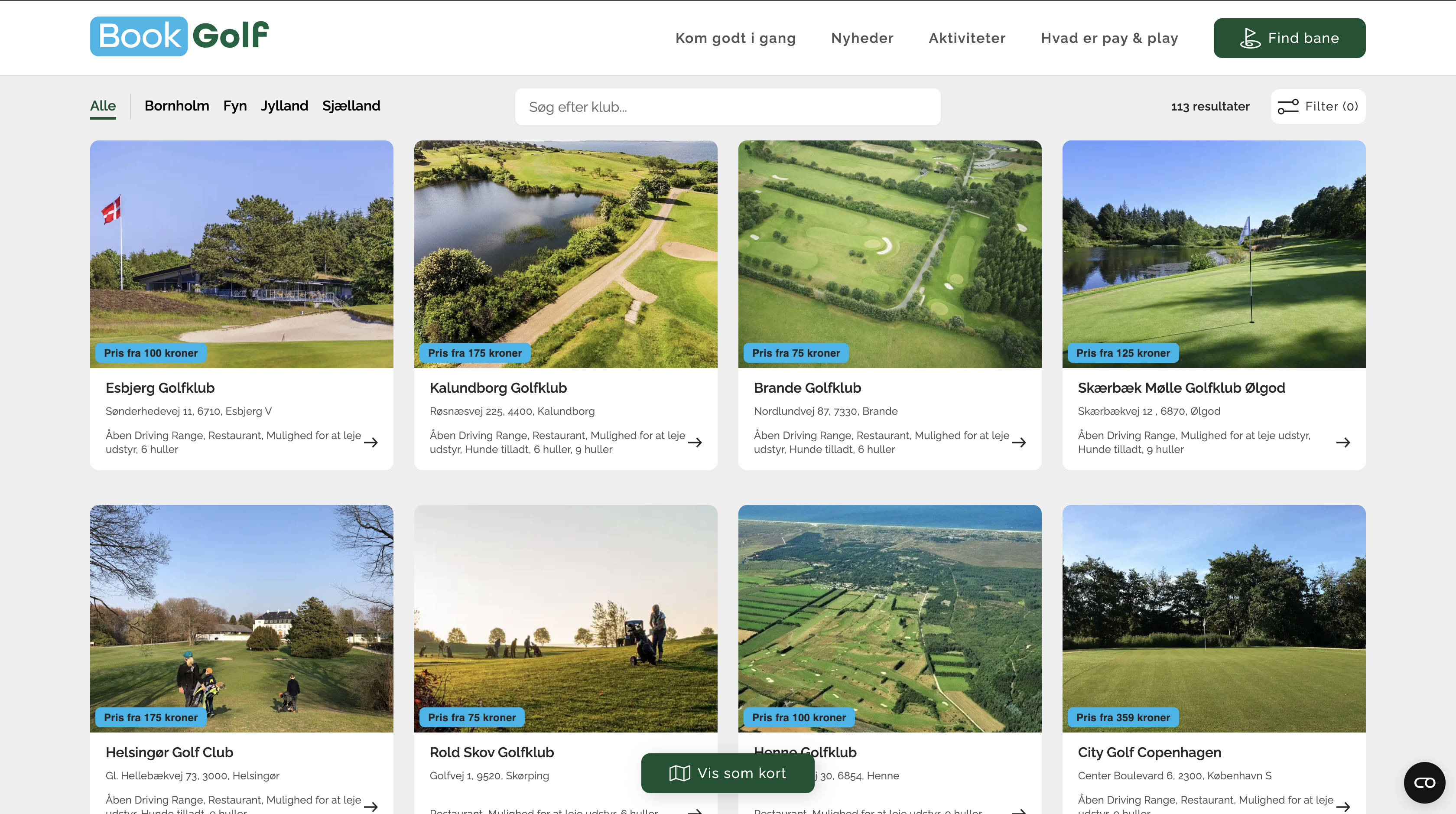Click the arrow icon on Kalundborg Golfklub card
Viewport: 1456px width, 814px height.
pos(695,442)
